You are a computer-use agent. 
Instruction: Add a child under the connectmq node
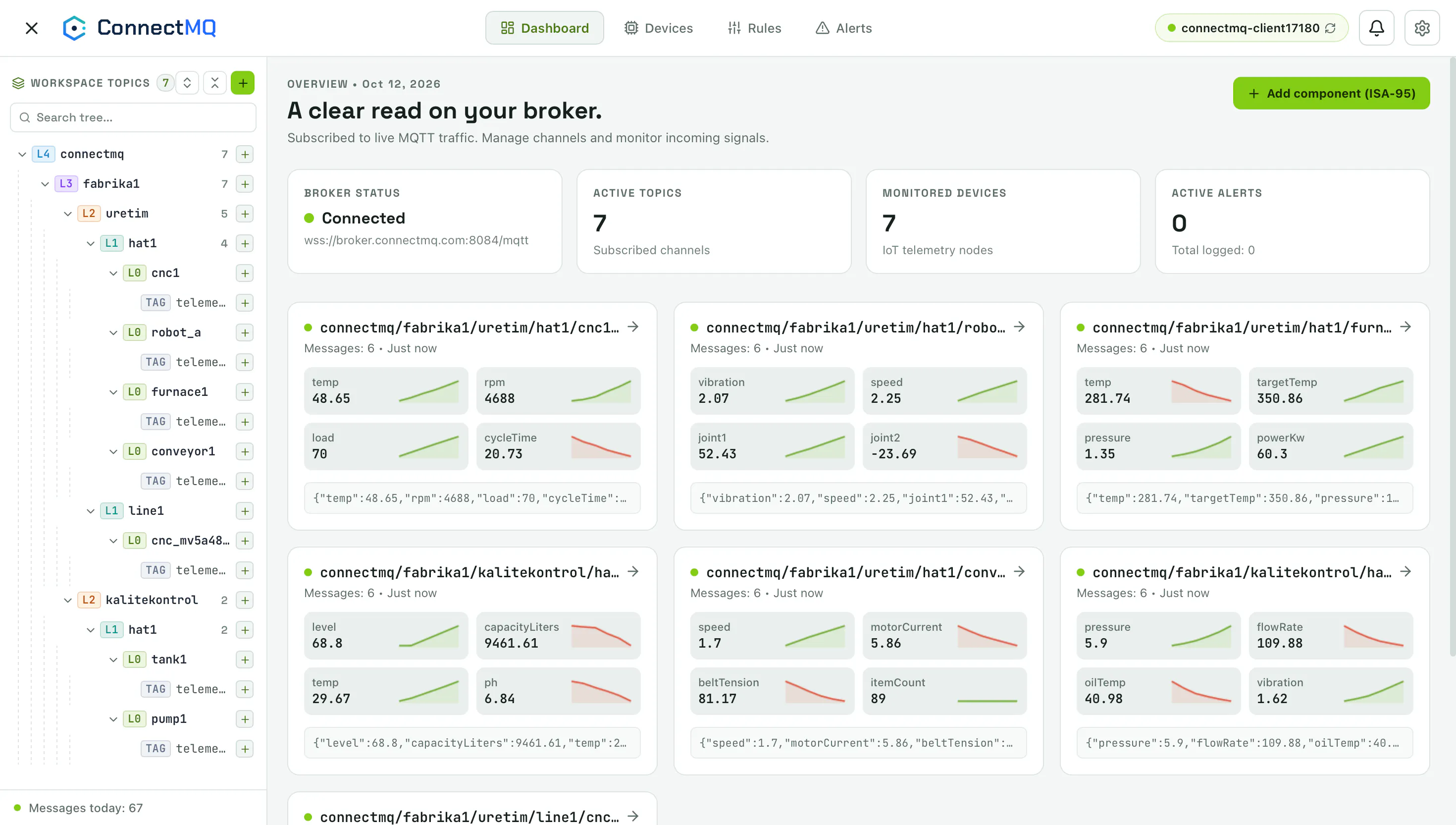point(245,154)
